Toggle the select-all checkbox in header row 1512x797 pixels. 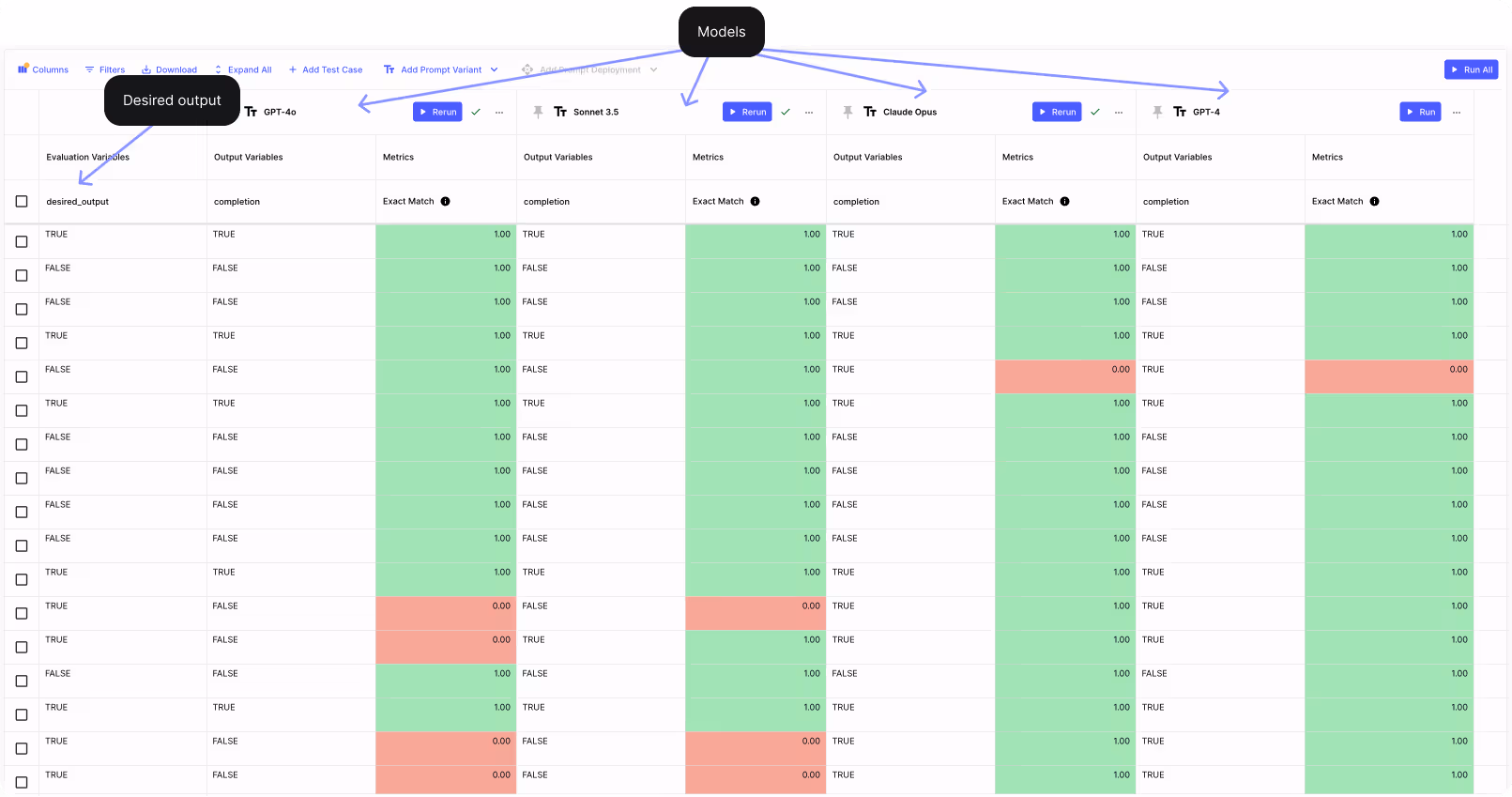click(22, 201)
